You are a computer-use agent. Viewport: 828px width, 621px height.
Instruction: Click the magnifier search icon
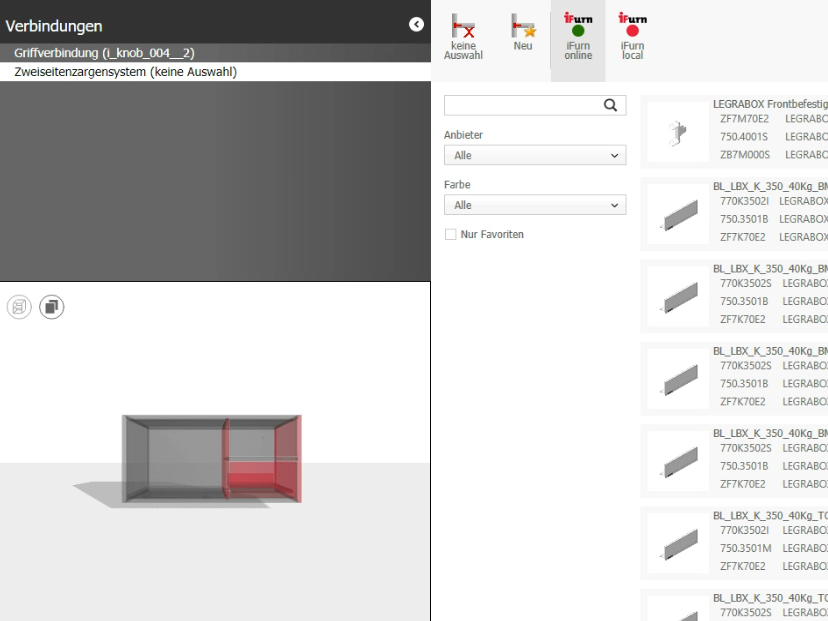point(610,105)
